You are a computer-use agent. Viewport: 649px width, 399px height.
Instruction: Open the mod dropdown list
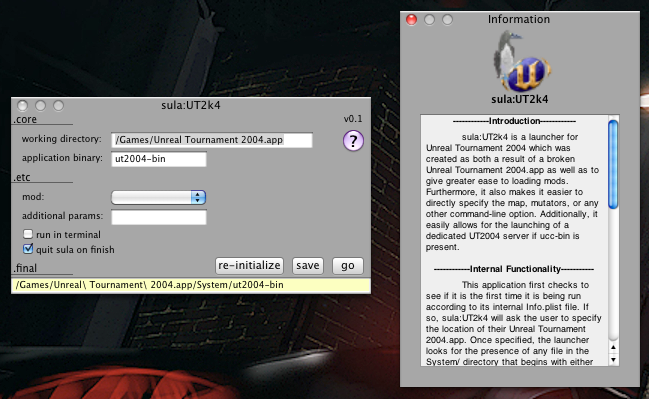click(159, 197)
